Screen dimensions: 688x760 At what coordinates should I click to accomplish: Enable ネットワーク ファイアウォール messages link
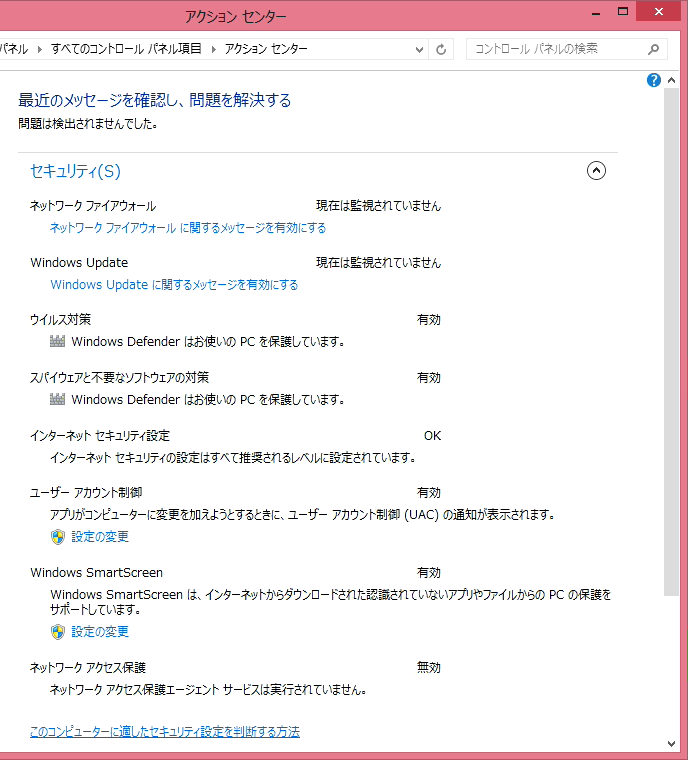point(188,228)
